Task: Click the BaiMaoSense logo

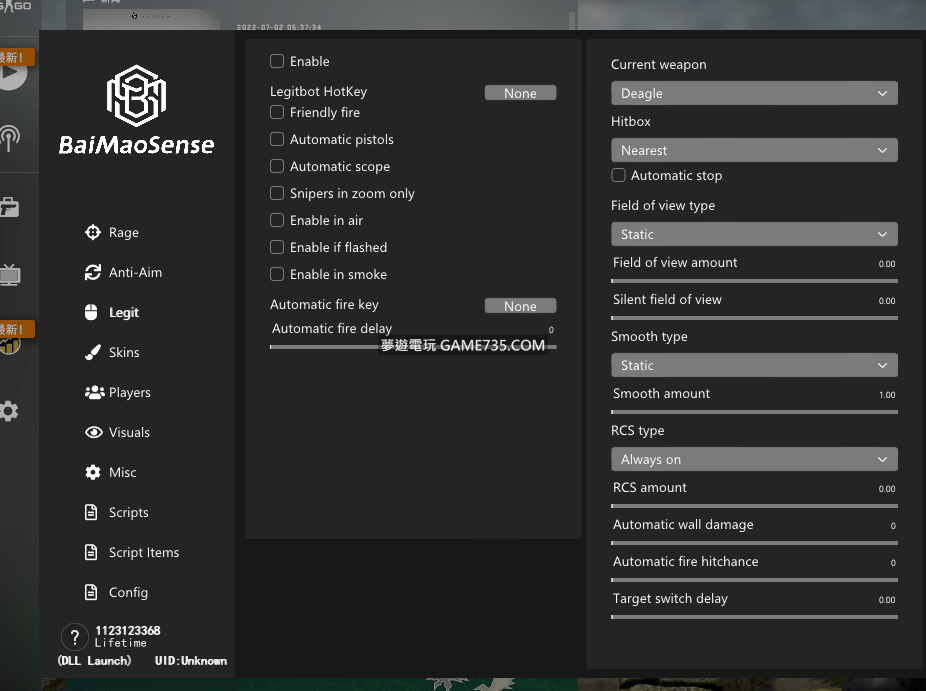Action: coord(136,110)
